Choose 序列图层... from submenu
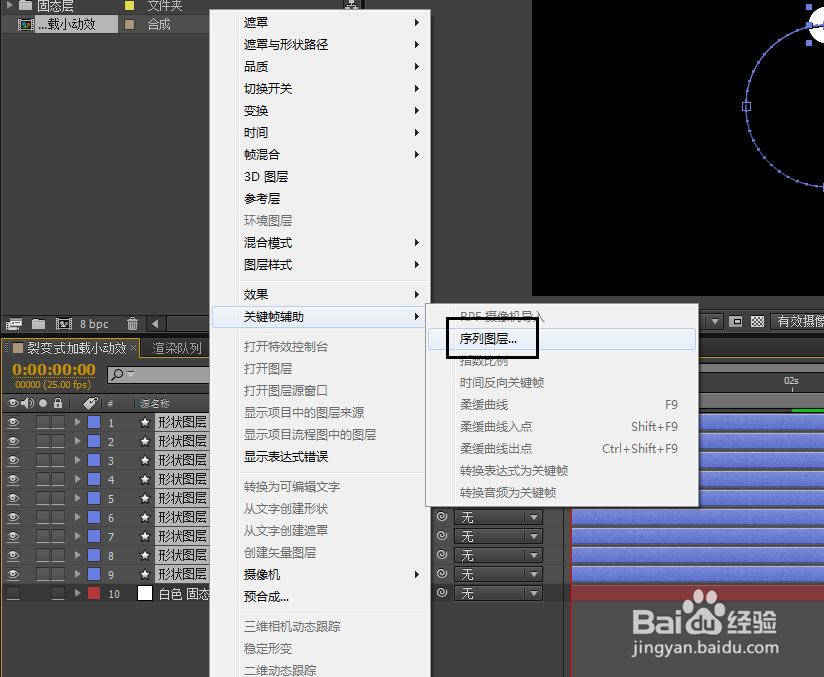 coord(562,339)
